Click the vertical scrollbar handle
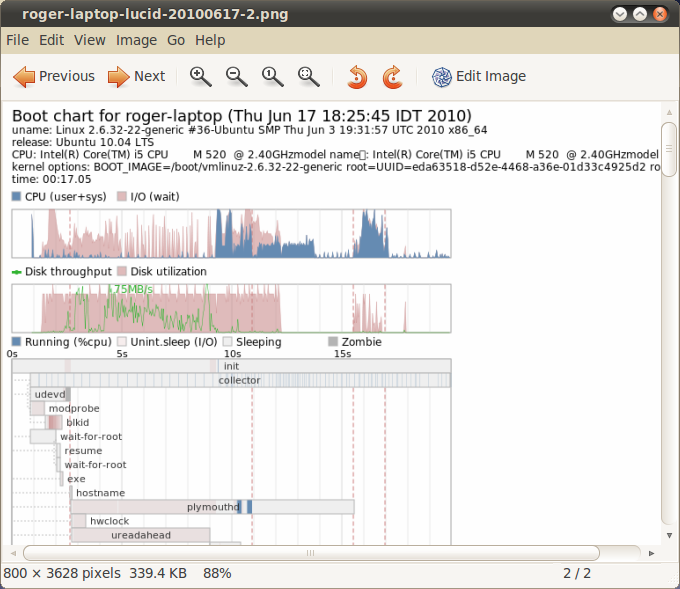 669,150
